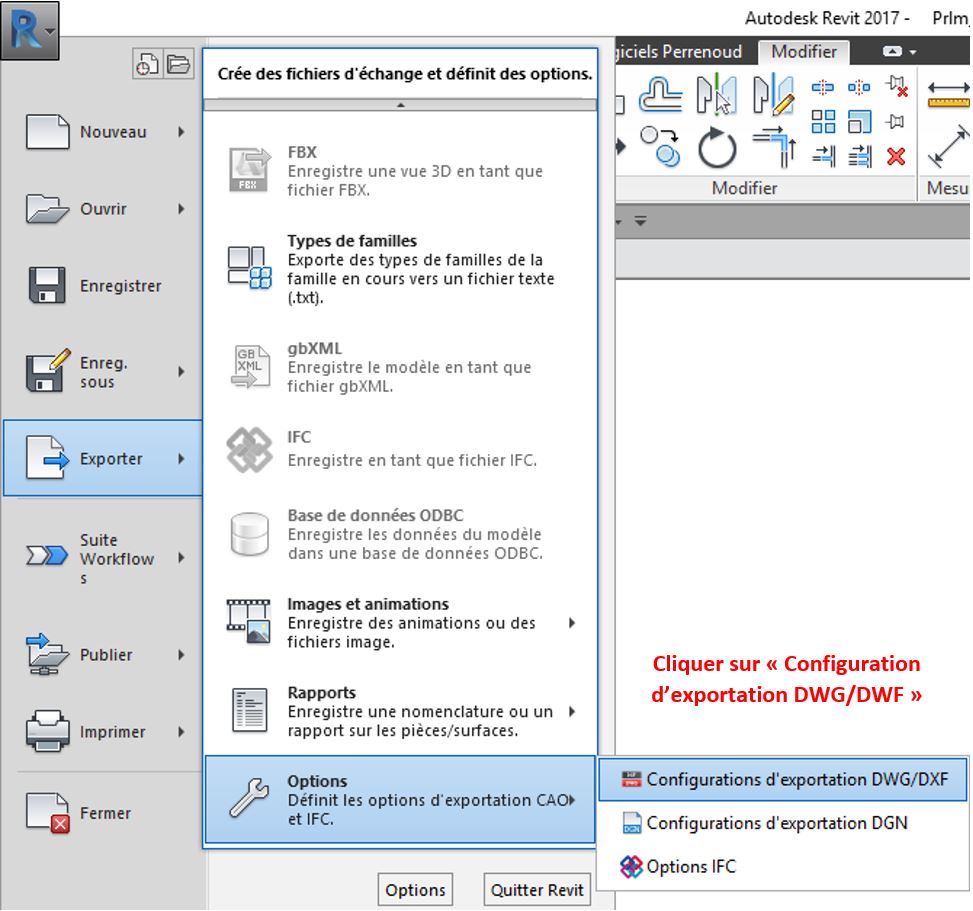Select the Split Element tool

823,87
